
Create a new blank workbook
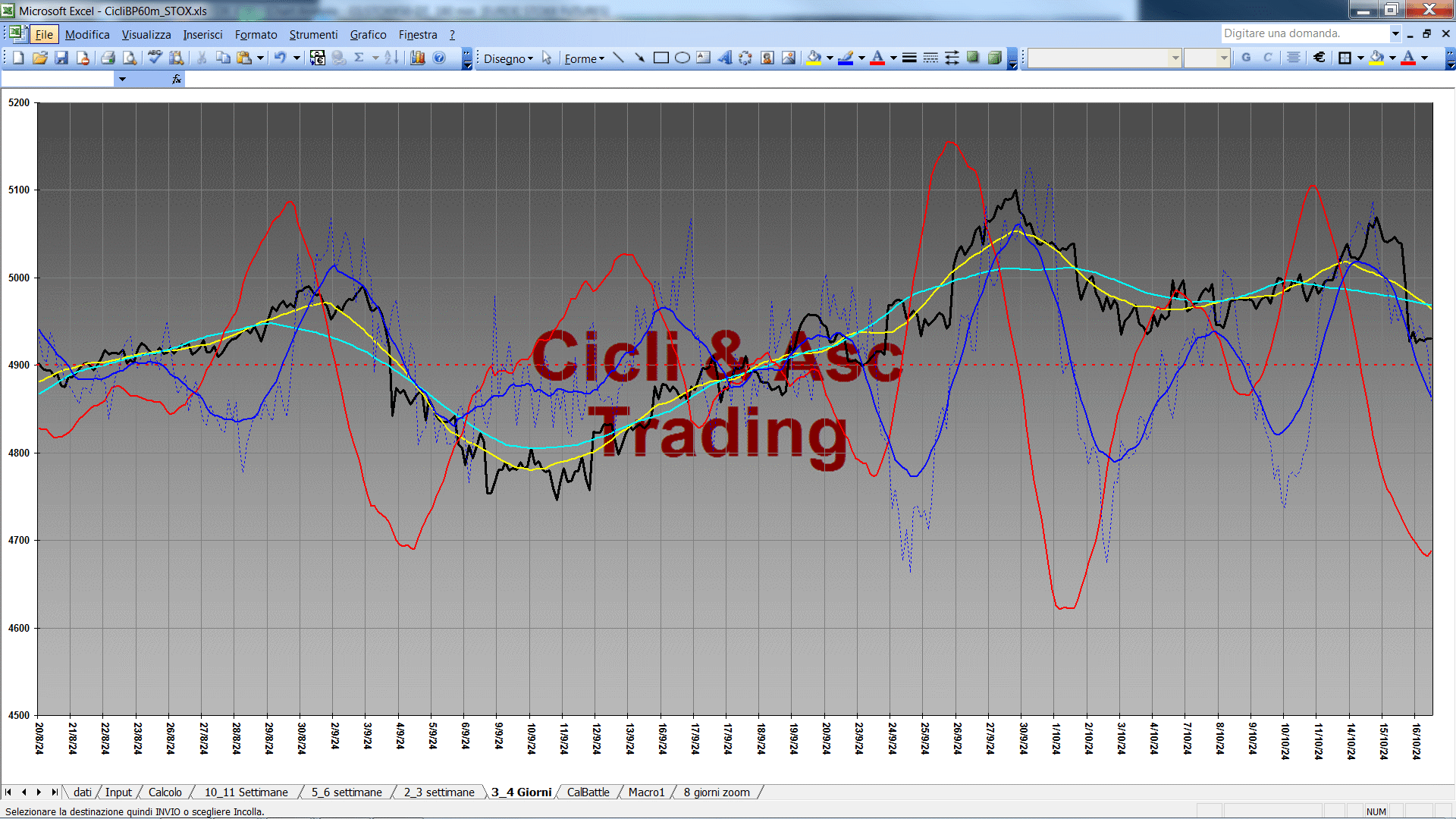[x=18, y=58]
